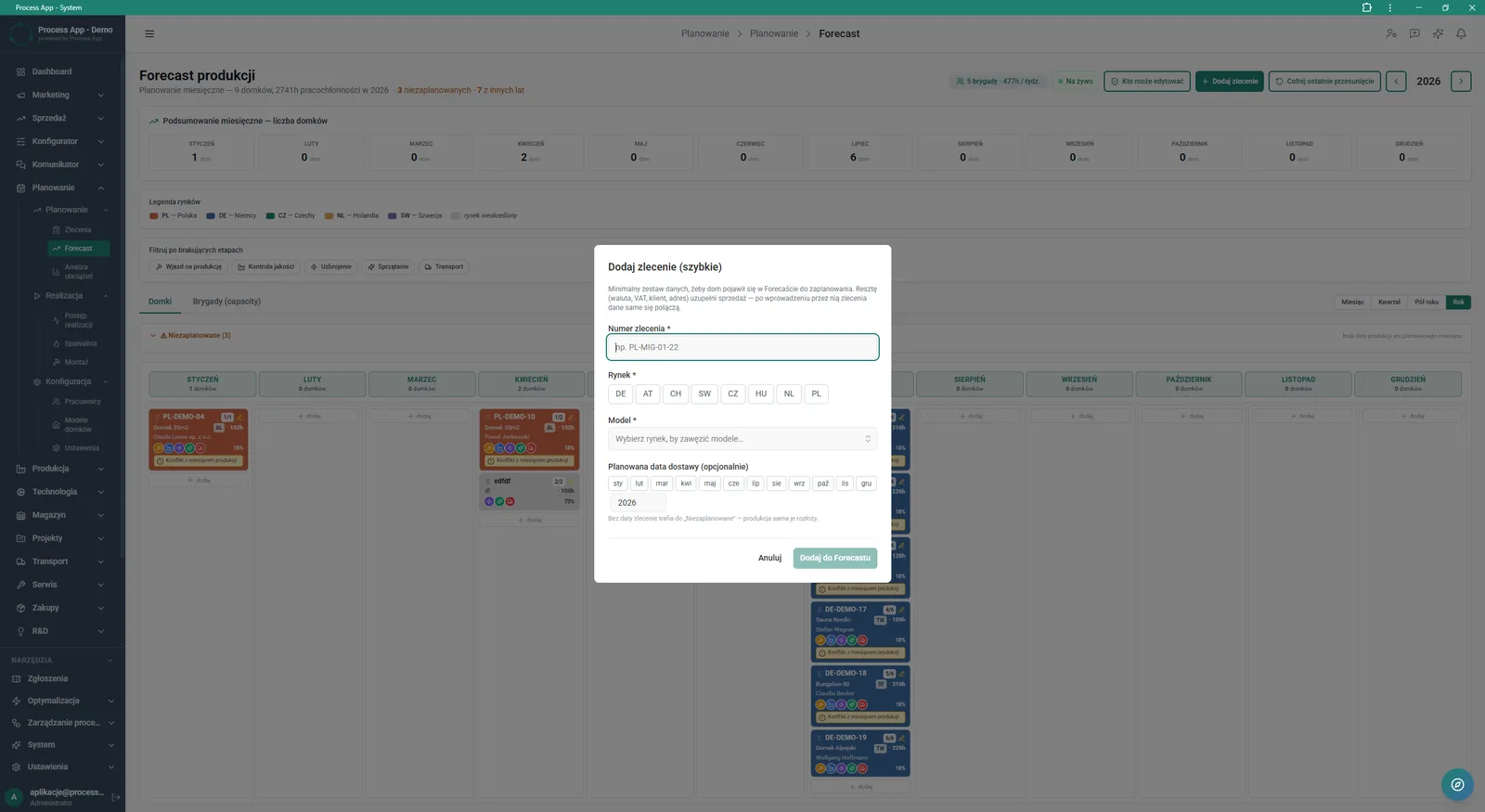Click the R&D lightbulb icon
Image resolution: width=1485 pixels, height=812 pixels.
click(20, 631)
